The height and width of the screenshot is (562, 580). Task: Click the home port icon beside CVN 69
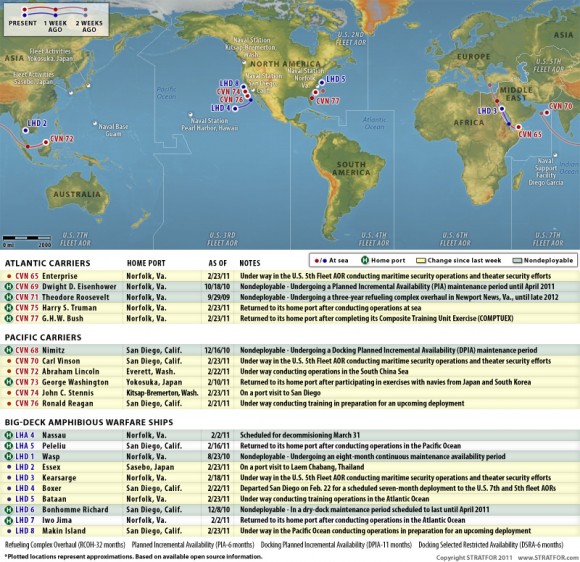9,286
